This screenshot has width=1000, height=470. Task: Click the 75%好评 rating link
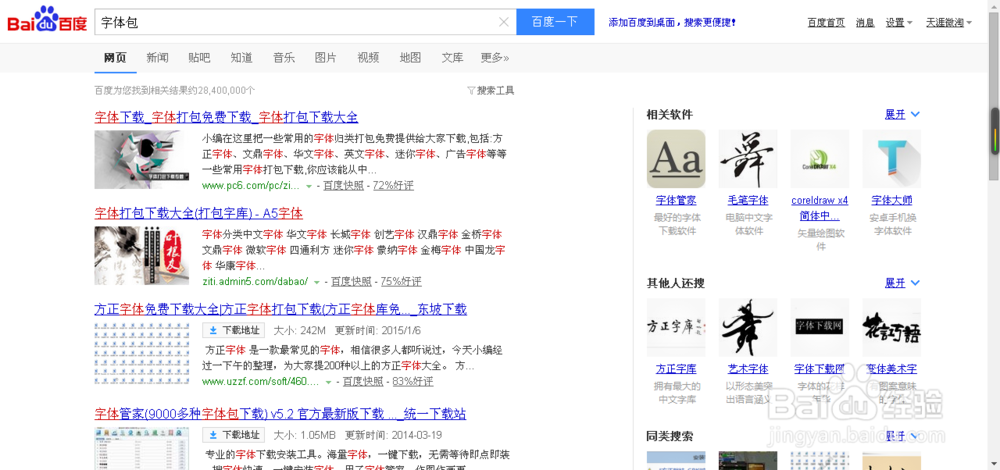(x=401, y=282)
